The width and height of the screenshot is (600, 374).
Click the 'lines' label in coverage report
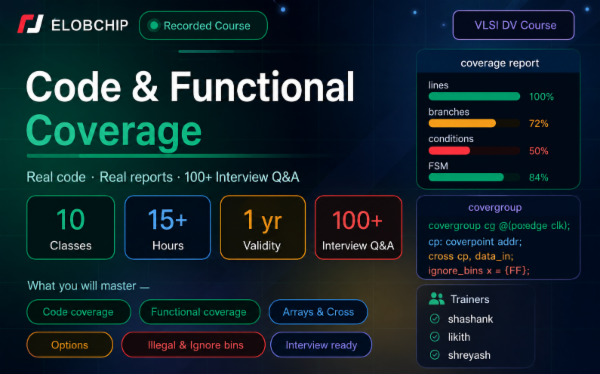coord(438,85)
